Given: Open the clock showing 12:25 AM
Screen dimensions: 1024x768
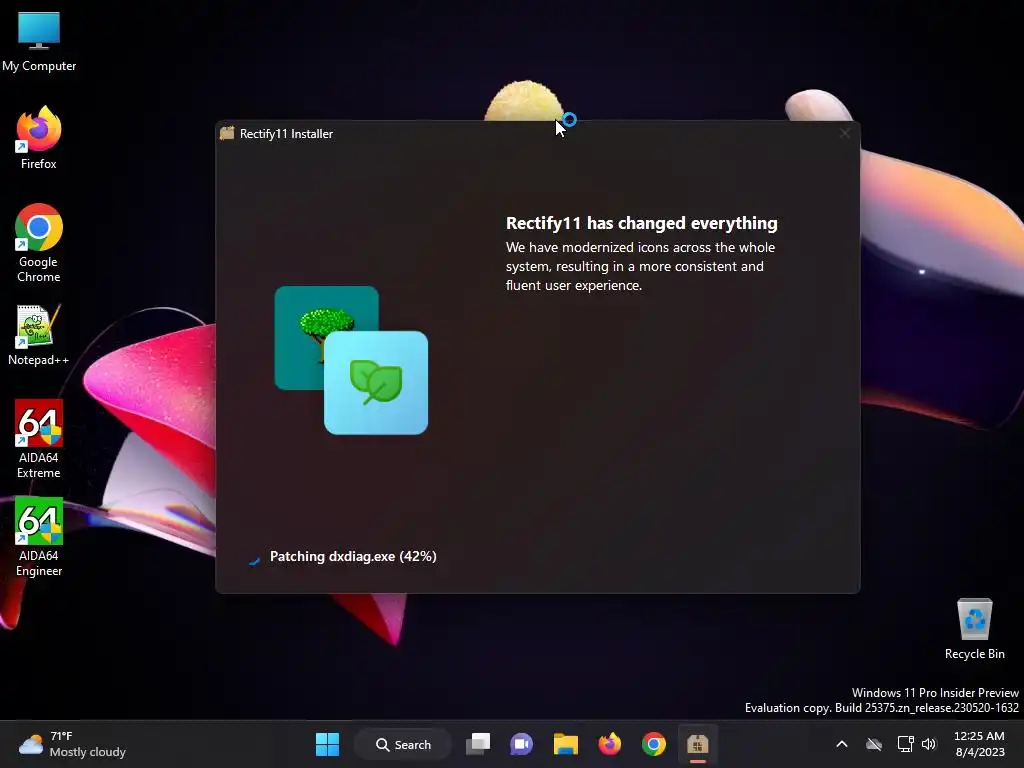Looking at the screenshot, I should 980,744.
